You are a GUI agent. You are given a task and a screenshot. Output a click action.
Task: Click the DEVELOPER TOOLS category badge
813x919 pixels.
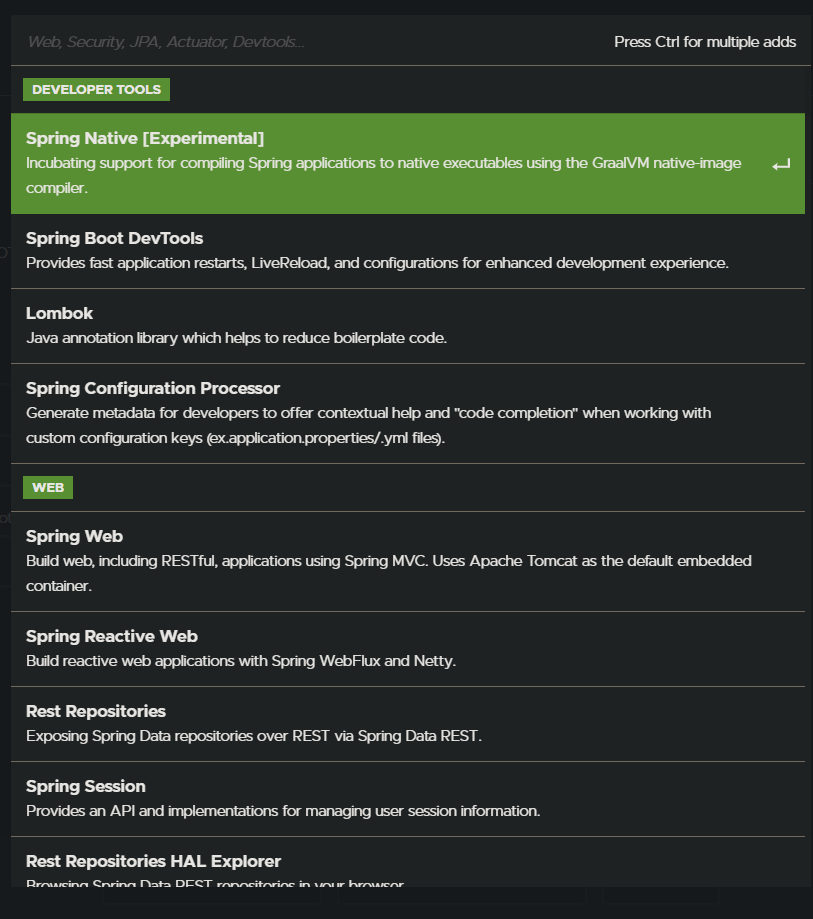tap(95, 89)
